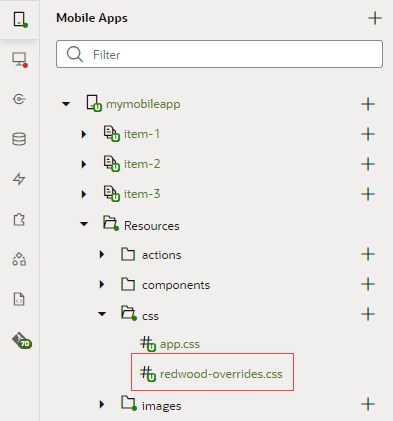
Task: Select the item-2 flow
Action: [x=142, y=164]
